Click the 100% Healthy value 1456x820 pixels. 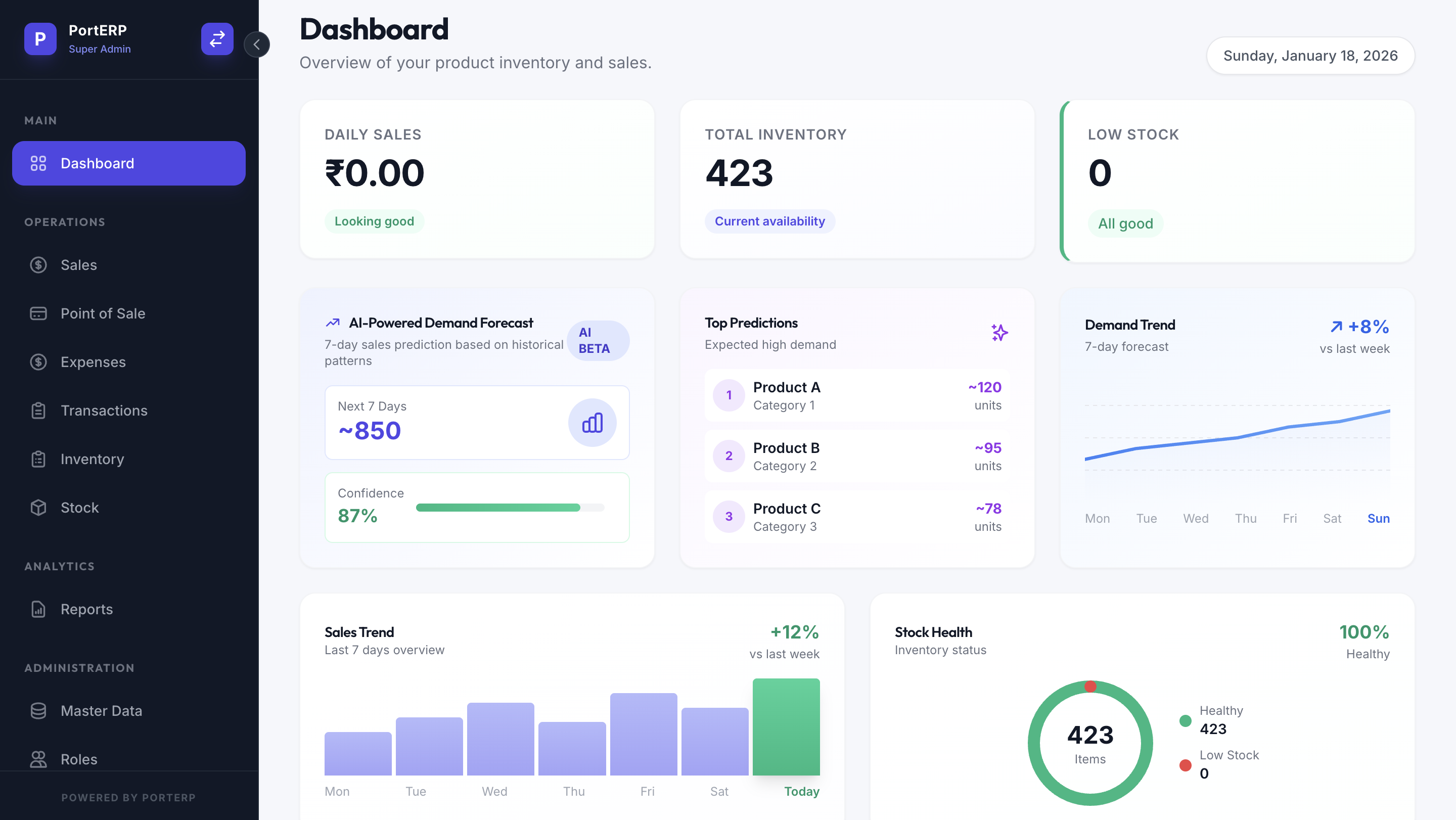coord(1364,632)
